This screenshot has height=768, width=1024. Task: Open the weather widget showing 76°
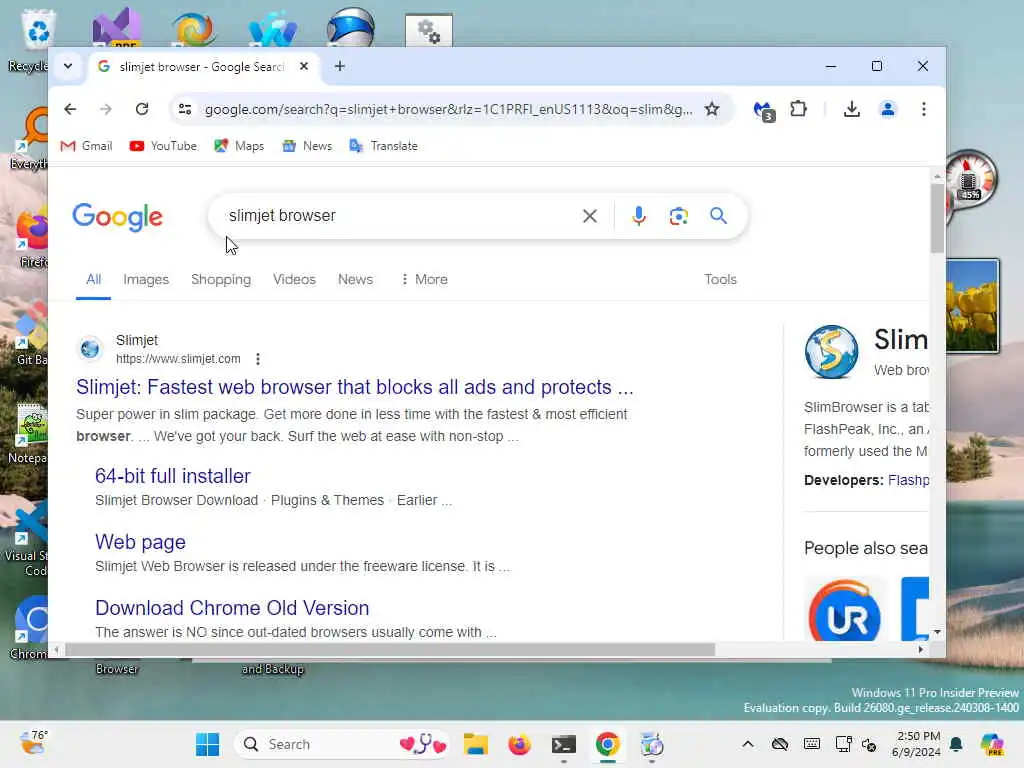[34, 743]
